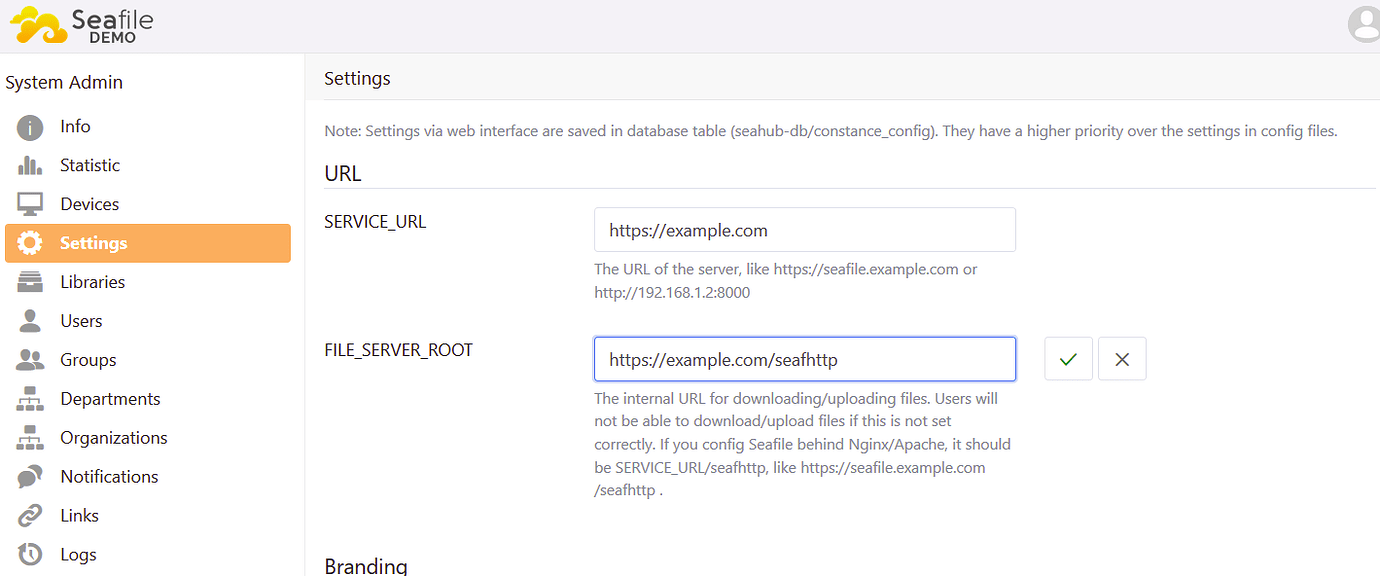This screenshot has width=1380, height=576.
Task: Cancel the FILE_SERVER_ROOT edit with X
Action: [x=1122, y=358]
